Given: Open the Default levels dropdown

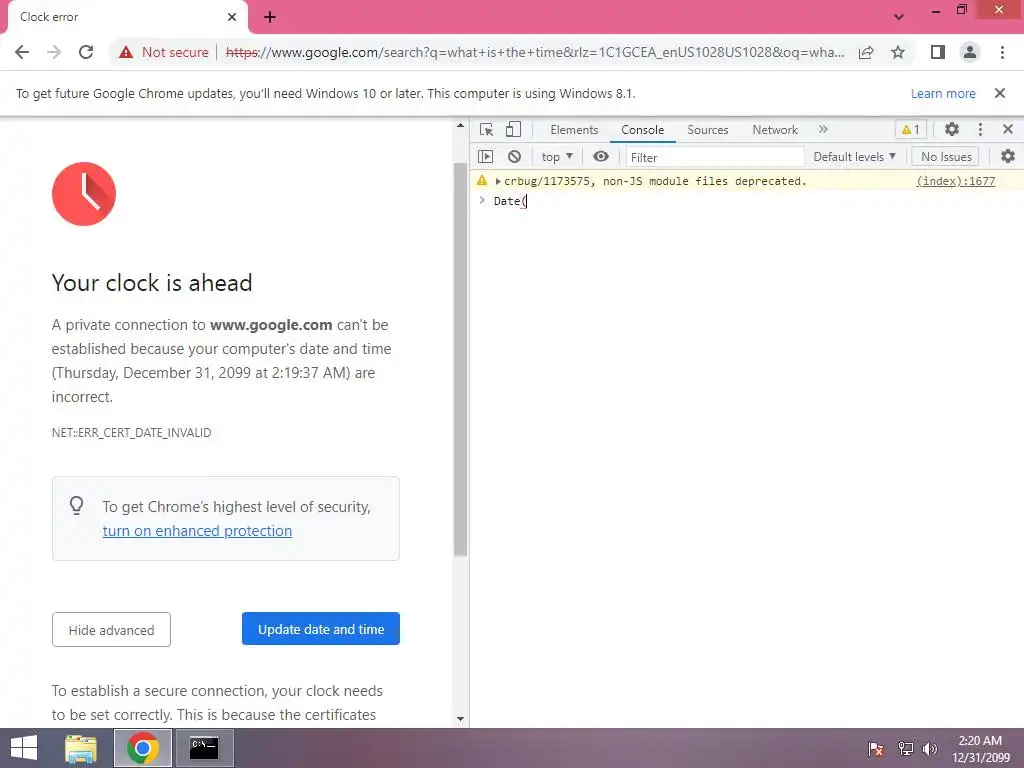Looking at the screenshot, I should click(x=854, y=157).
